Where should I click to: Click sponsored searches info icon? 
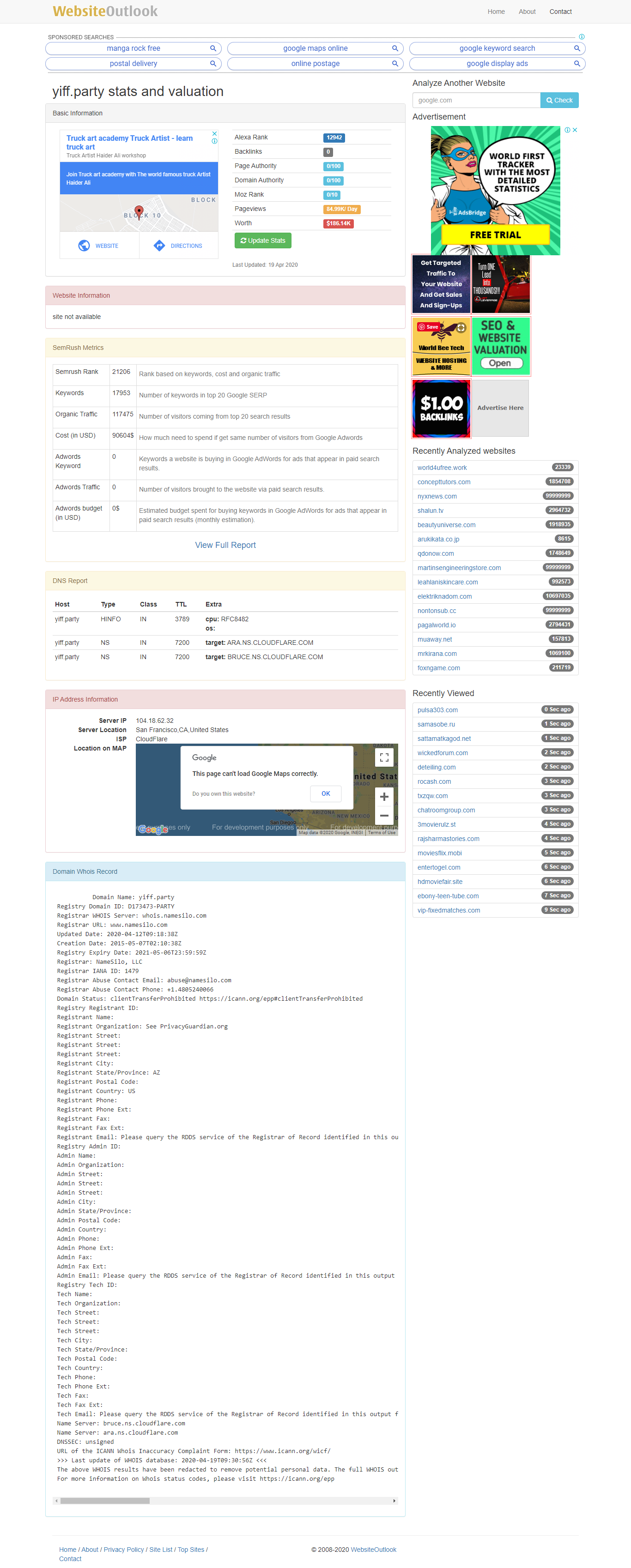tap(582, 36)
